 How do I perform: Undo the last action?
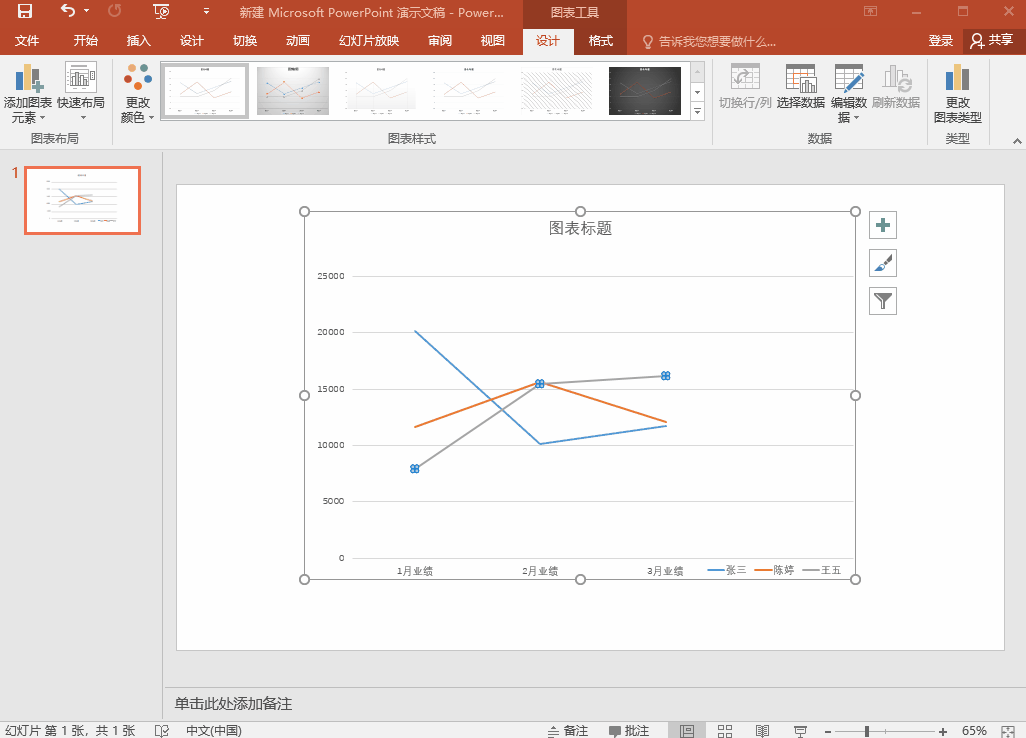tap(67, 10)
